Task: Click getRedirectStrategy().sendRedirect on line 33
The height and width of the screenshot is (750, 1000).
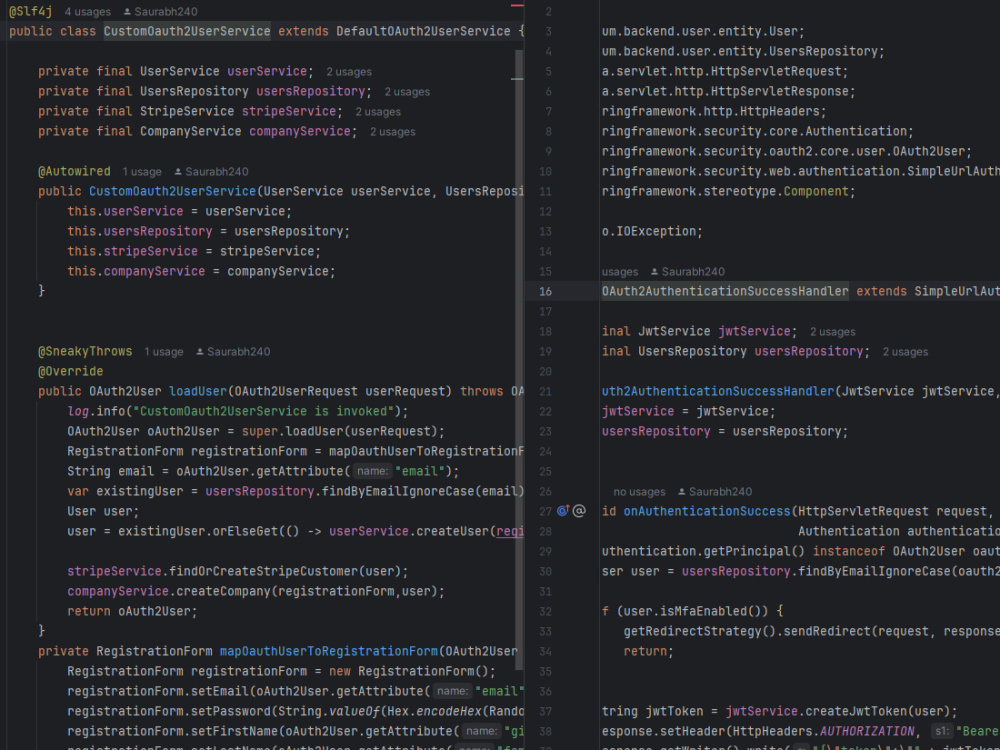Action: 747,631
